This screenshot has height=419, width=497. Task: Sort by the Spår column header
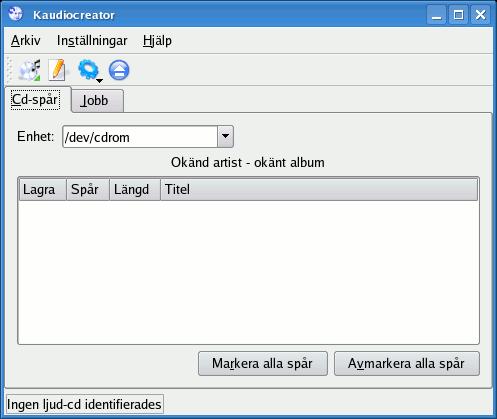coord(88,189)
